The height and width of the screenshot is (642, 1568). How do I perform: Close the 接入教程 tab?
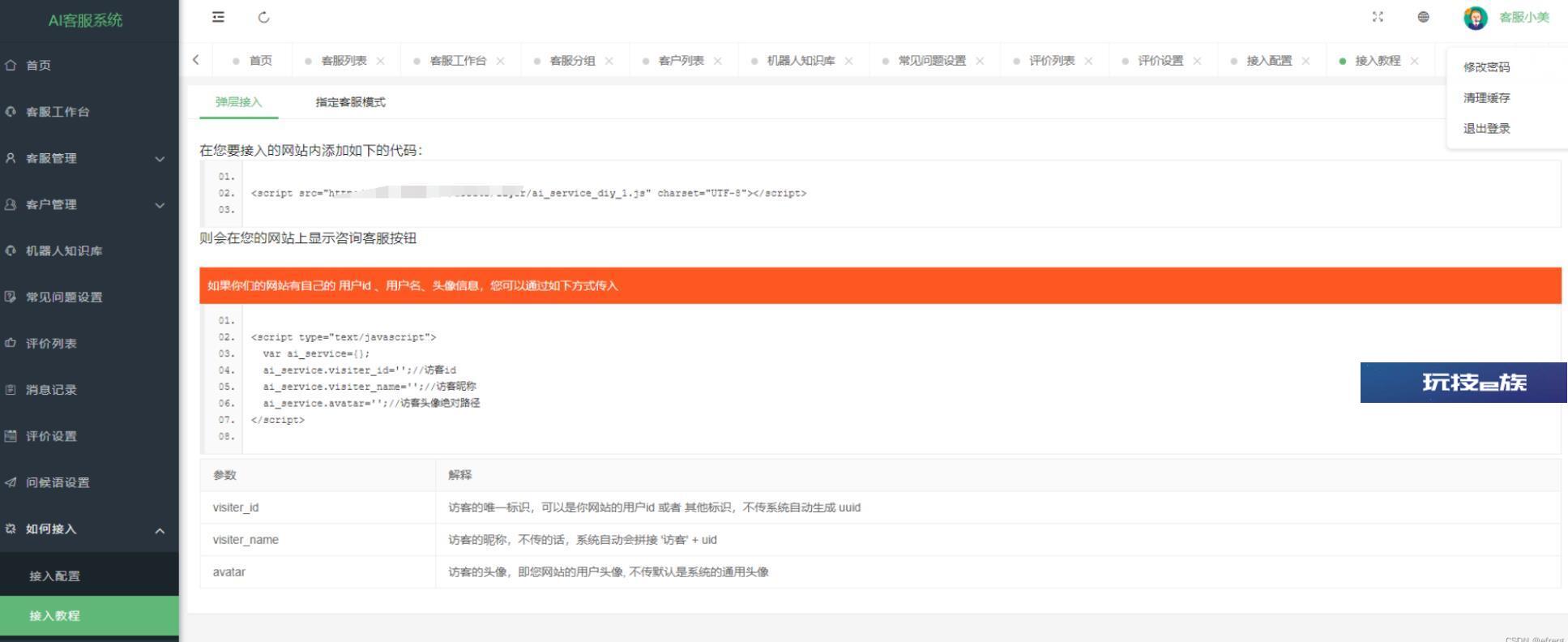click(1415, 61)
